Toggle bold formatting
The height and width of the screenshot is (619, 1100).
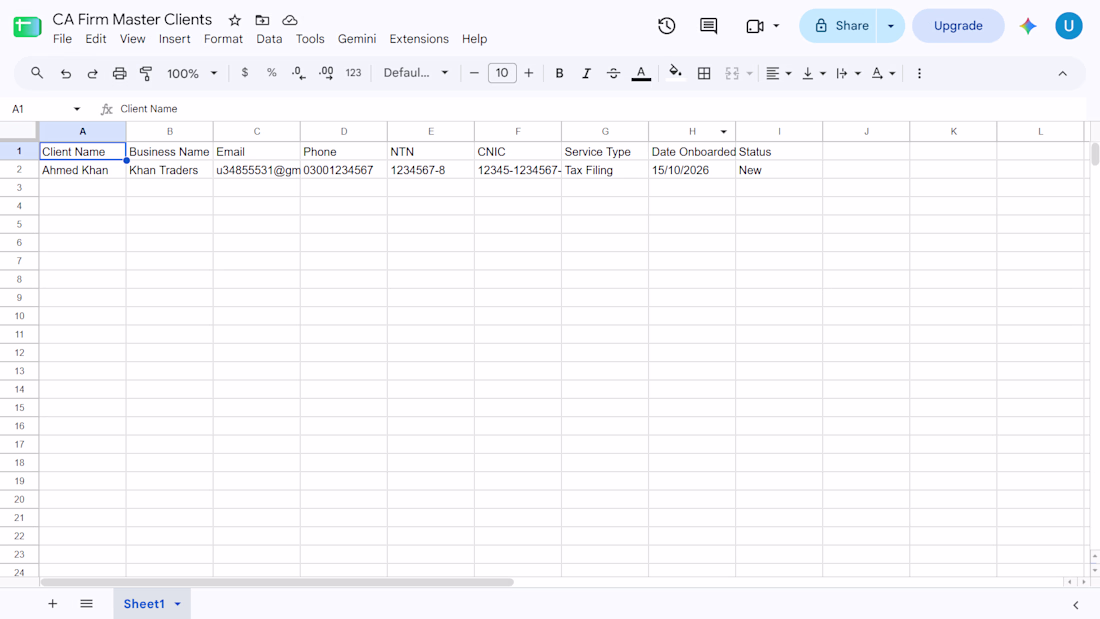559,73
